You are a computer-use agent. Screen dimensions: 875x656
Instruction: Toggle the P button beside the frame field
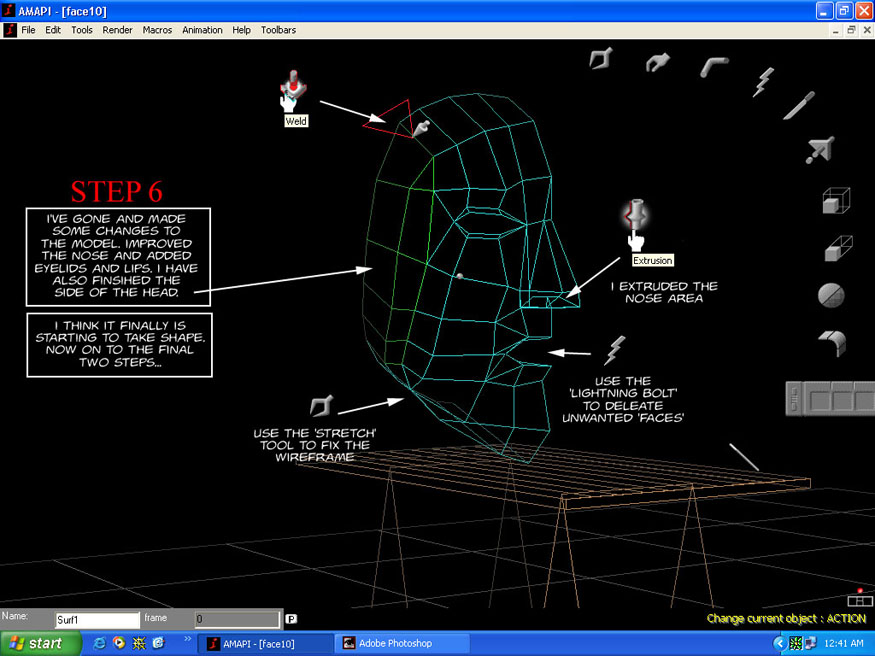292,620
